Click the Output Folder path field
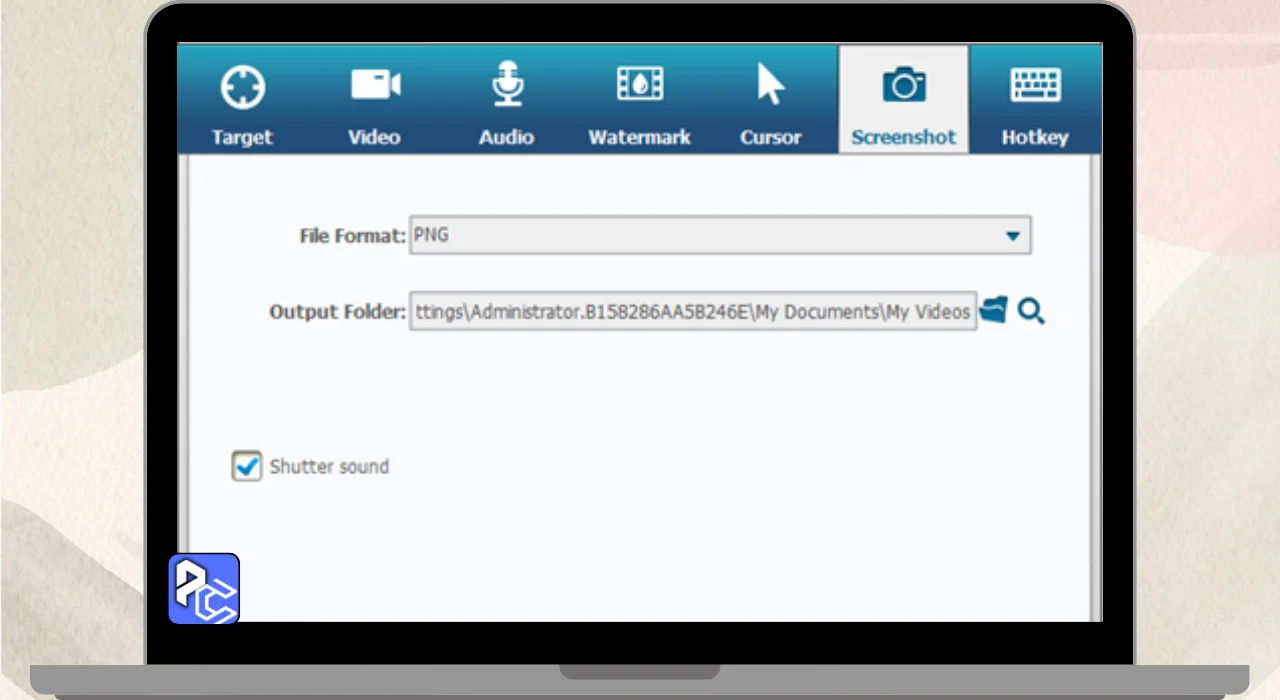 click(x=693, y=312)
